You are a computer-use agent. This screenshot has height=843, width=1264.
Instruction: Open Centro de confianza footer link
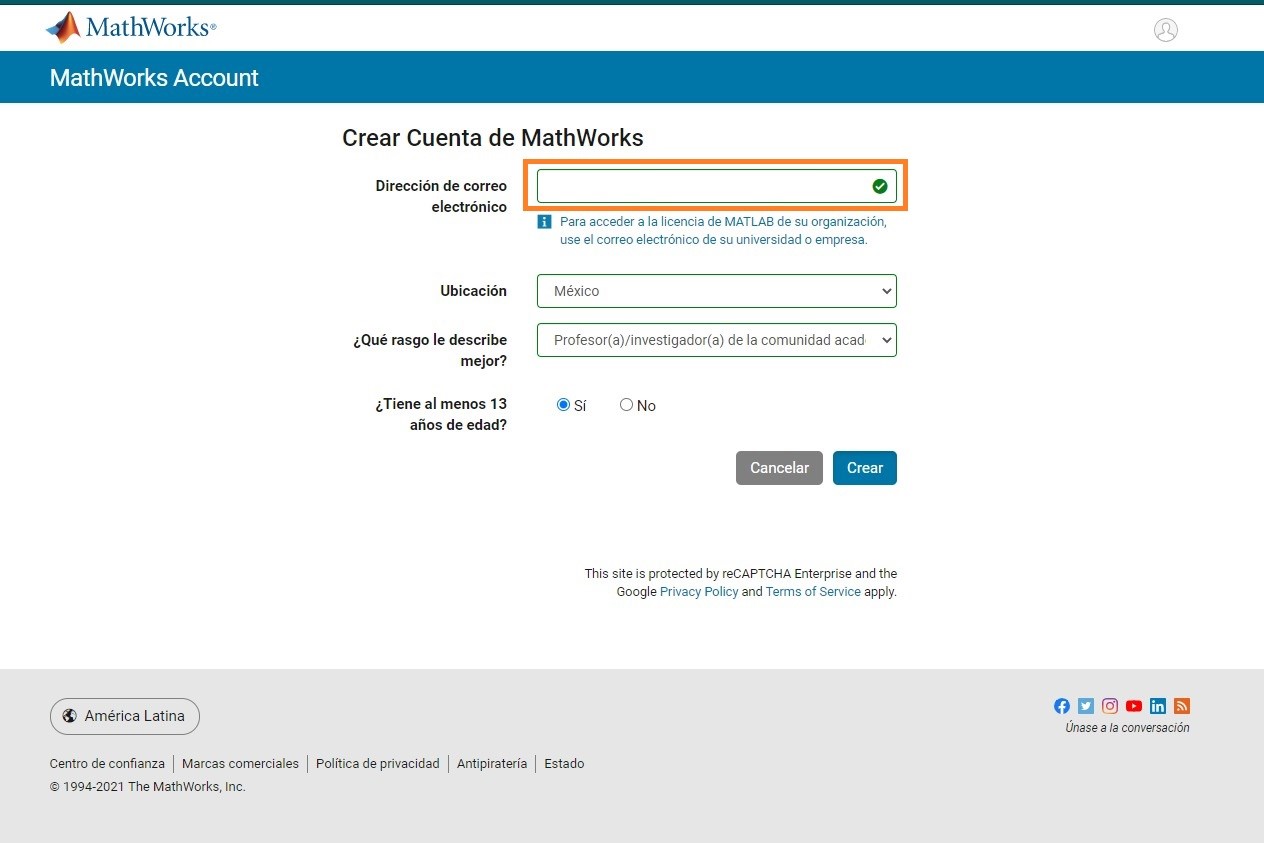coord(107,764)
